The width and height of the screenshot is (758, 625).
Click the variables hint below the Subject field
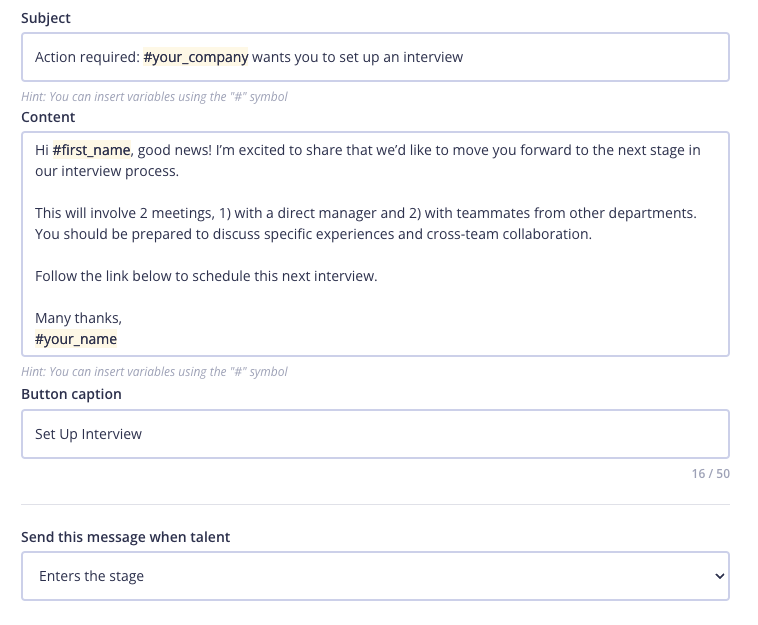coord(154,97)
